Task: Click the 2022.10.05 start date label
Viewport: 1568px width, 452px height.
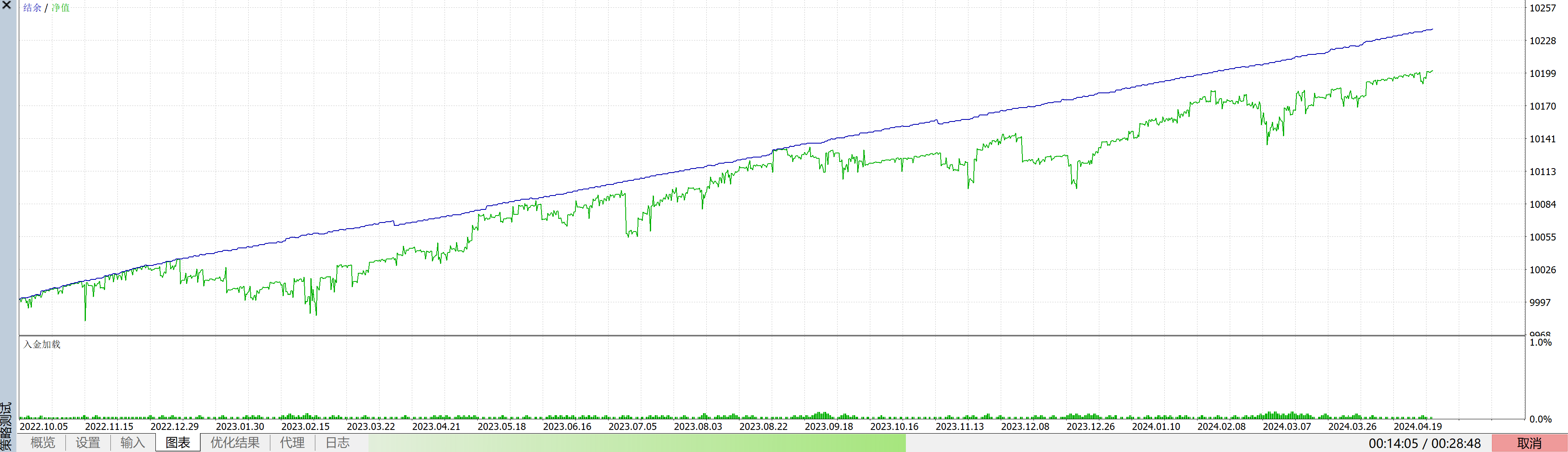Action: (x=44, y=426)
